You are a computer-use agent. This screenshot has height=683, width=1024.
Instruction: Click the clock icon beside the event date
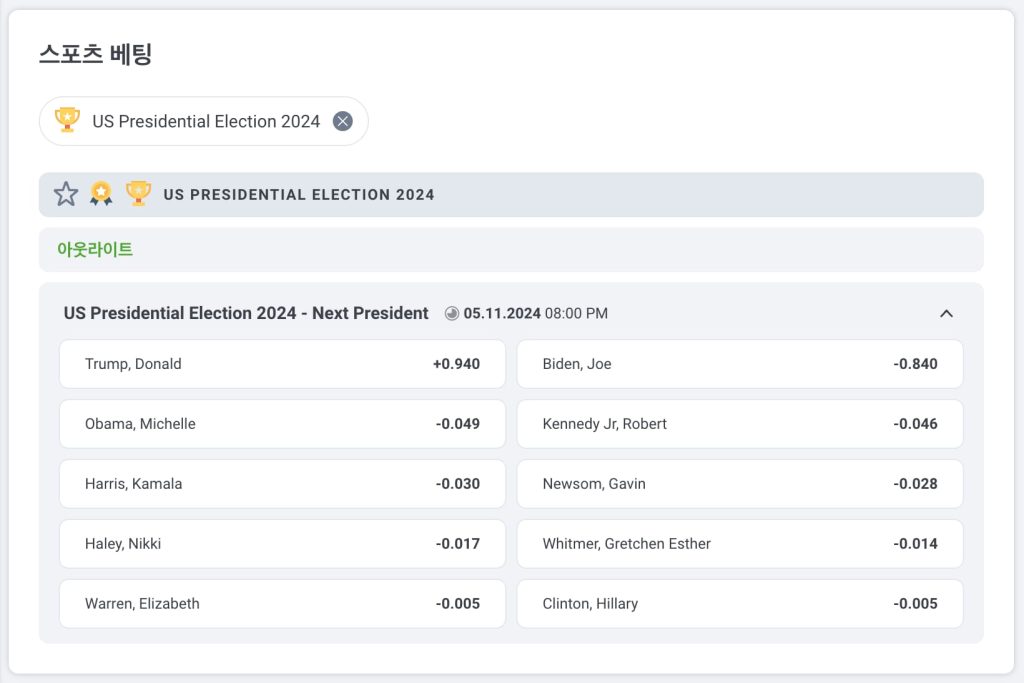coord(451,313)
